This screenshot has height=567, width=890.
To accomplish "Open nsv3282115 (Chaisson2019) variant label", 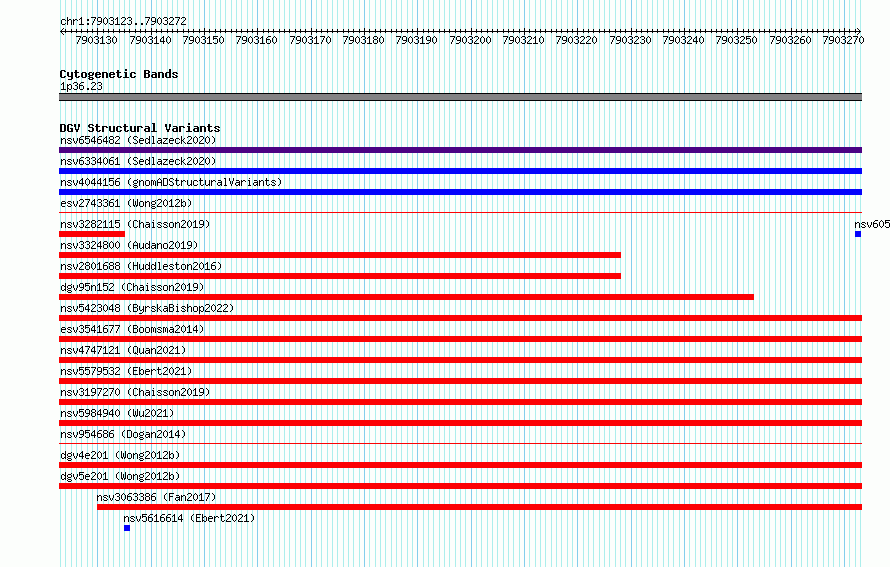I will pyautogui.click(x=135, y=224).
